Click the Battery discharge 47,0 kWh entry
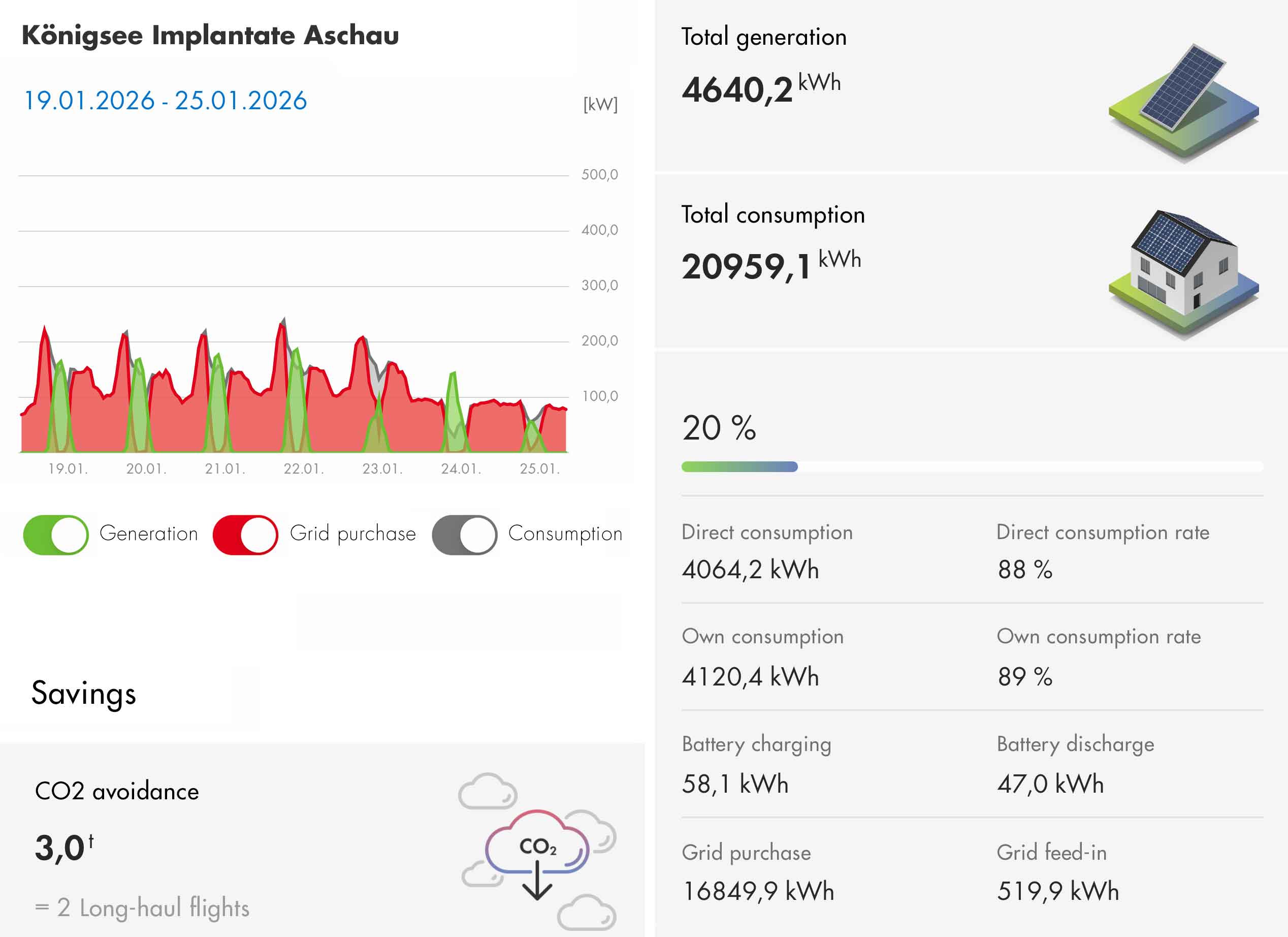The width and height of the screenshot is (1288, 937). coord(1051,784)
